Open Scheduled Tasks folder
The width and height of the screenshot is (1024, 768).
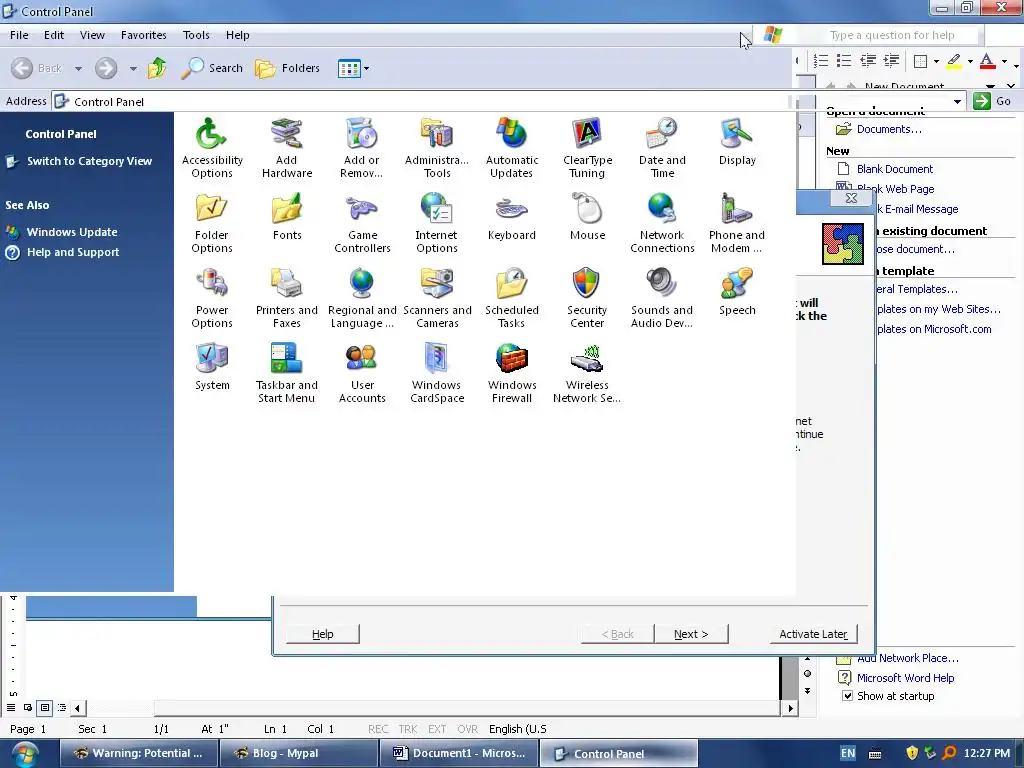(x=511, y=298)
